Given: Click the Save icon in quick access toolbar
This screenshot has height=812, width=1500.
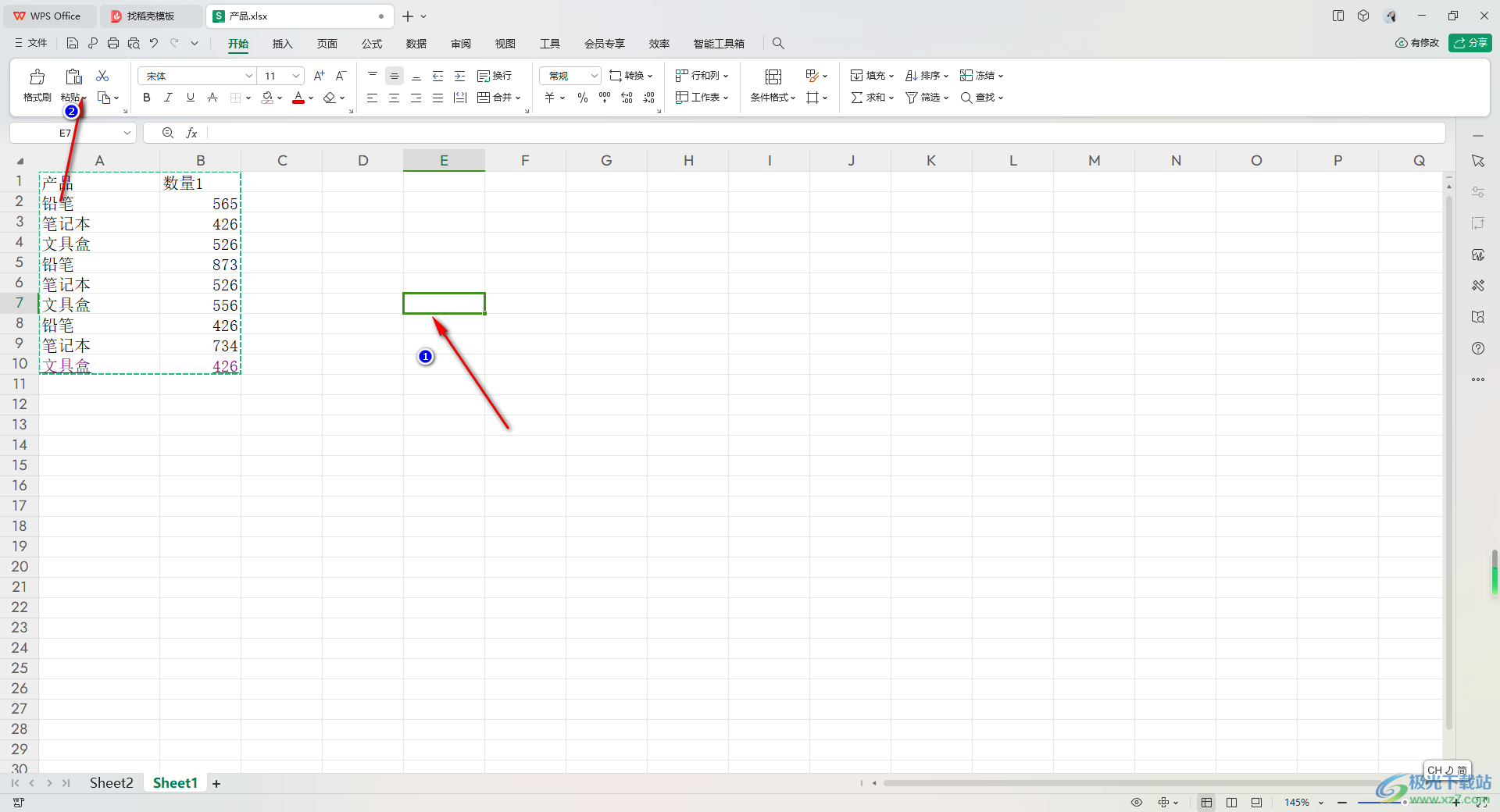Looking at the screenshot, I should point(73,44).
